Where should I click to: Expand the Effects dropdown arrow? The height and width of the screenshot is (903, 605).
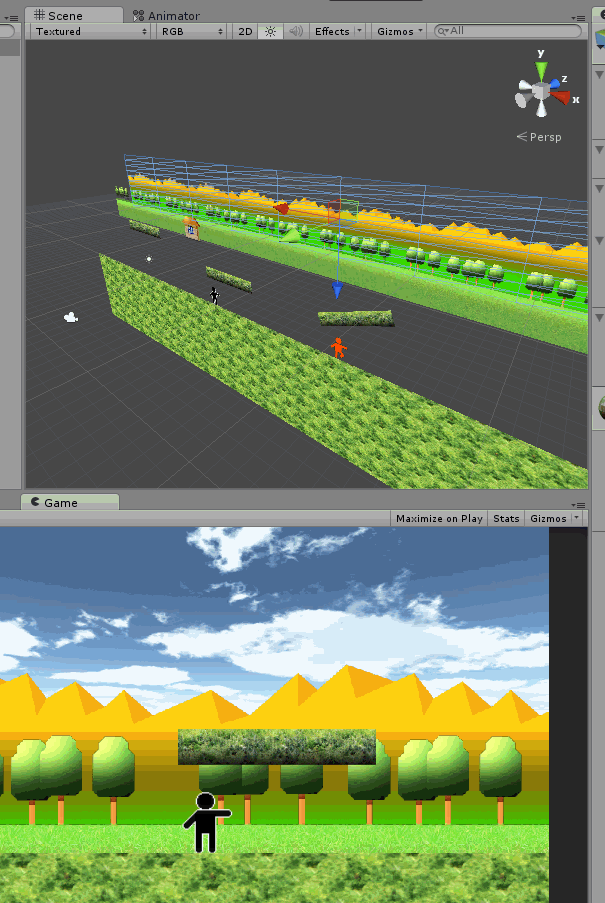coord(359,31)
